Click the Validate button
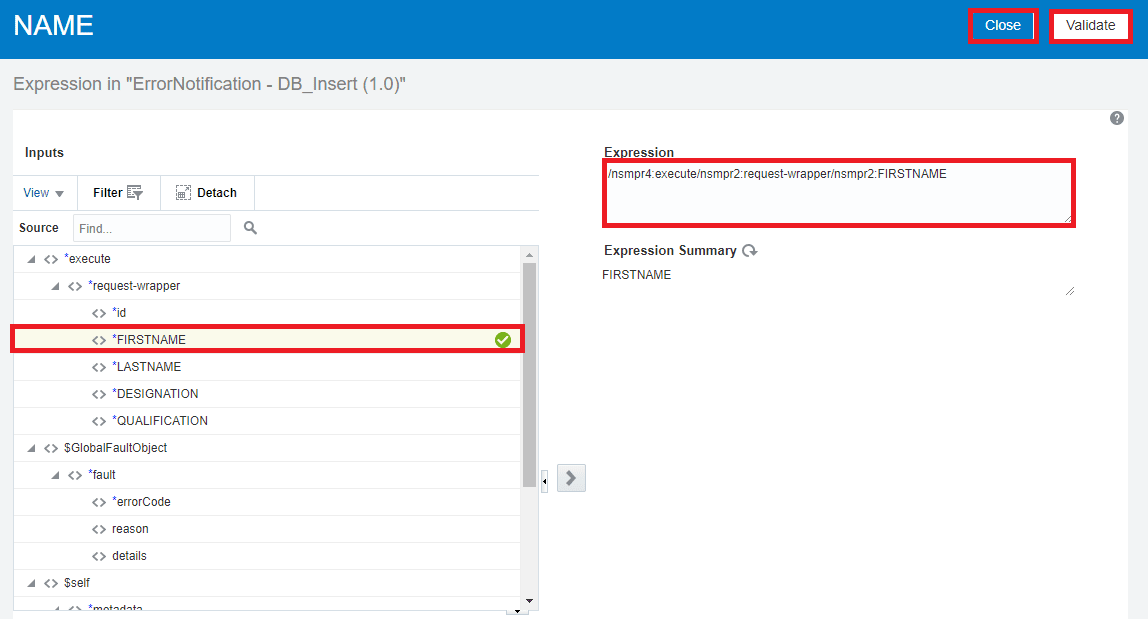This screenshot has width=1148, height=619. pos(1091,26)
